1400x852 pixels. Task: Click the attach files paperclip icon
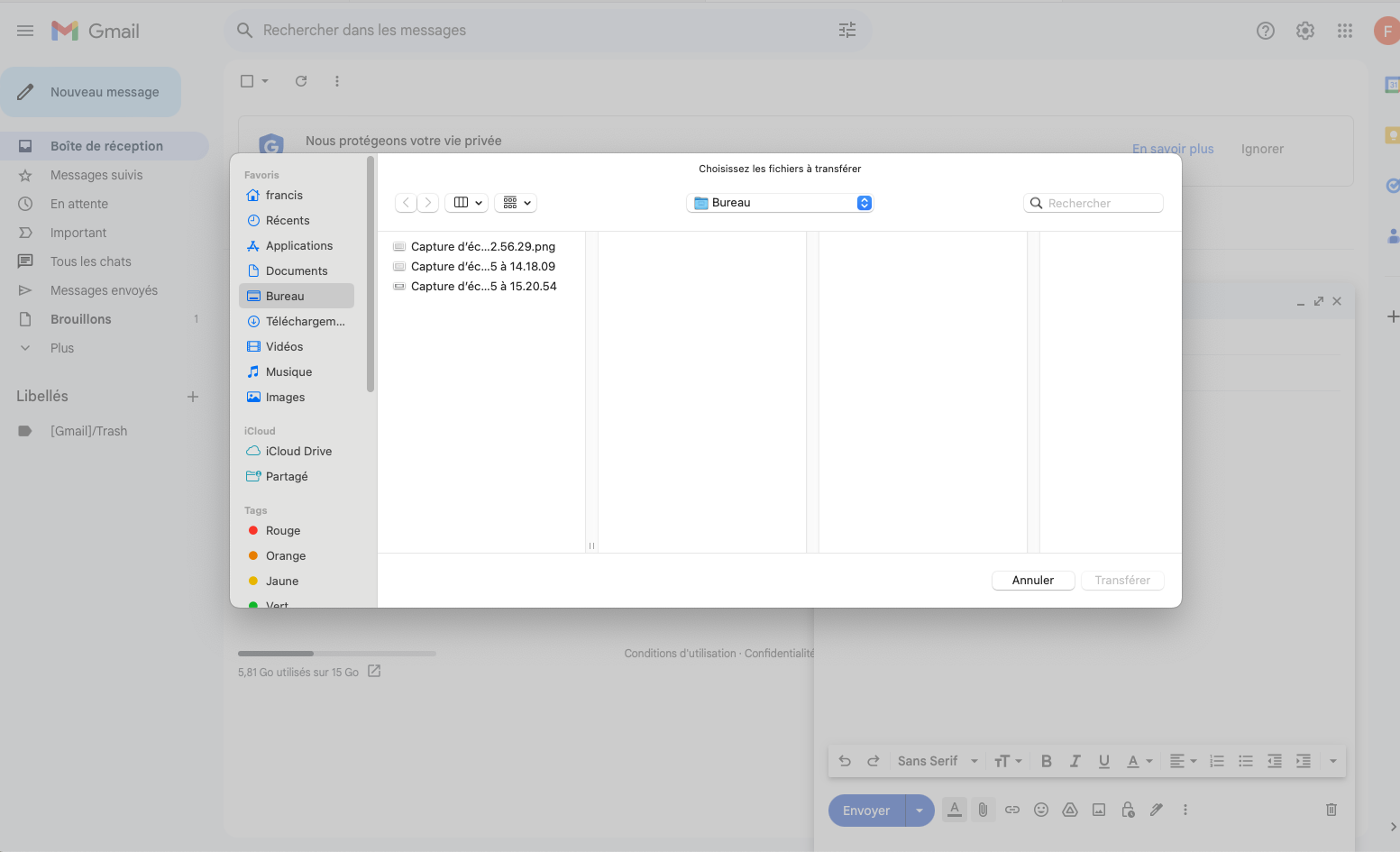[x=983, y=810]
